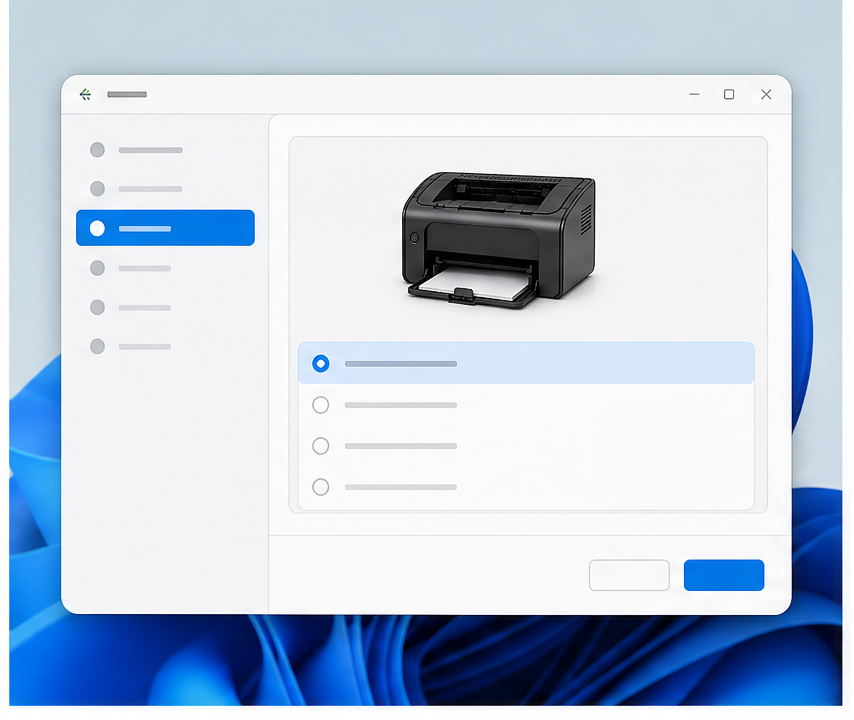
Task: Open the first sidebar item
Action: tap(136, 150)
